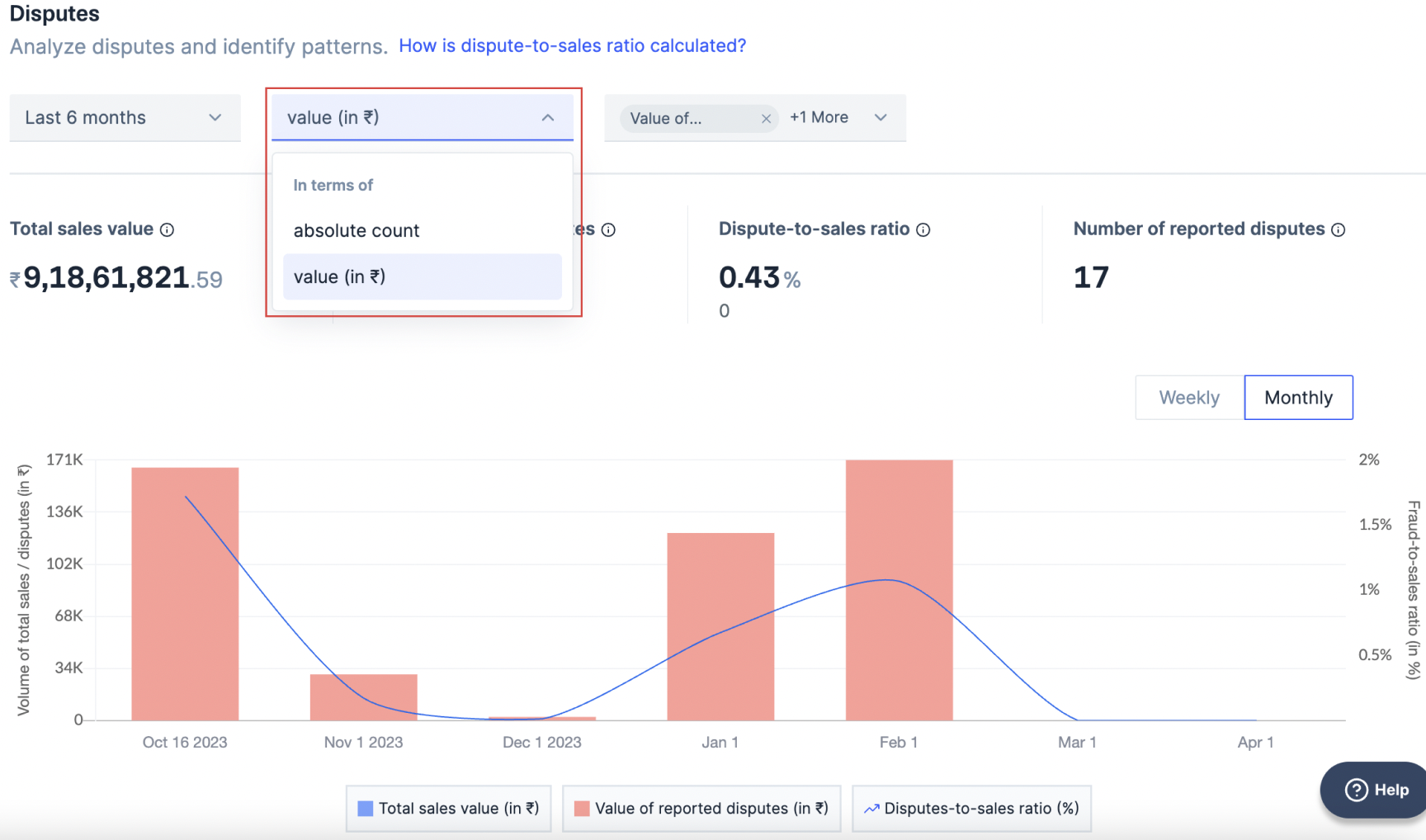Click the 0.43% ratio value
Viewport: 1426px width, 840px height.
[x=760, y=278]
